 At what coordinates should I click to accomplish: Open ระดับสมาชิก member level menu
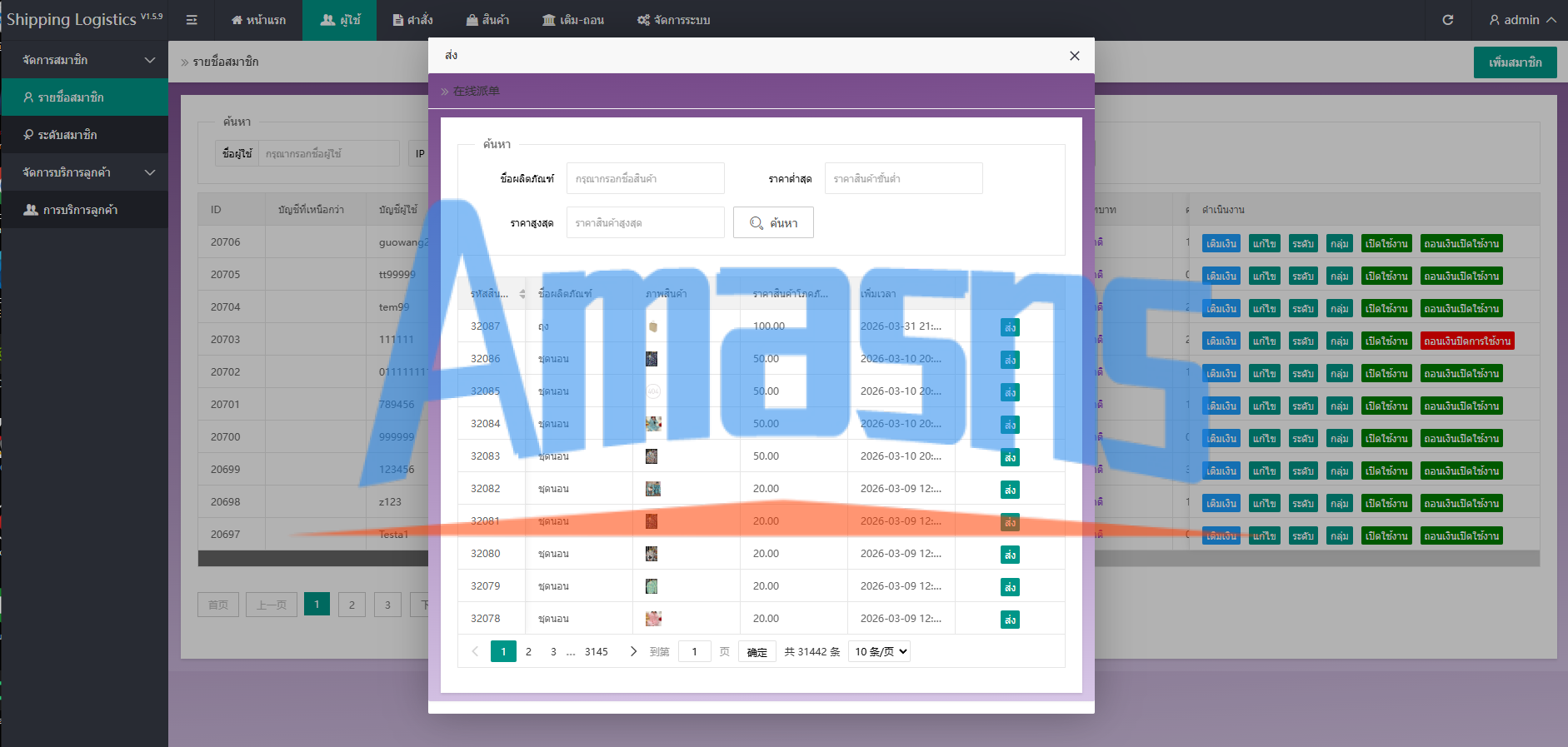84,135
